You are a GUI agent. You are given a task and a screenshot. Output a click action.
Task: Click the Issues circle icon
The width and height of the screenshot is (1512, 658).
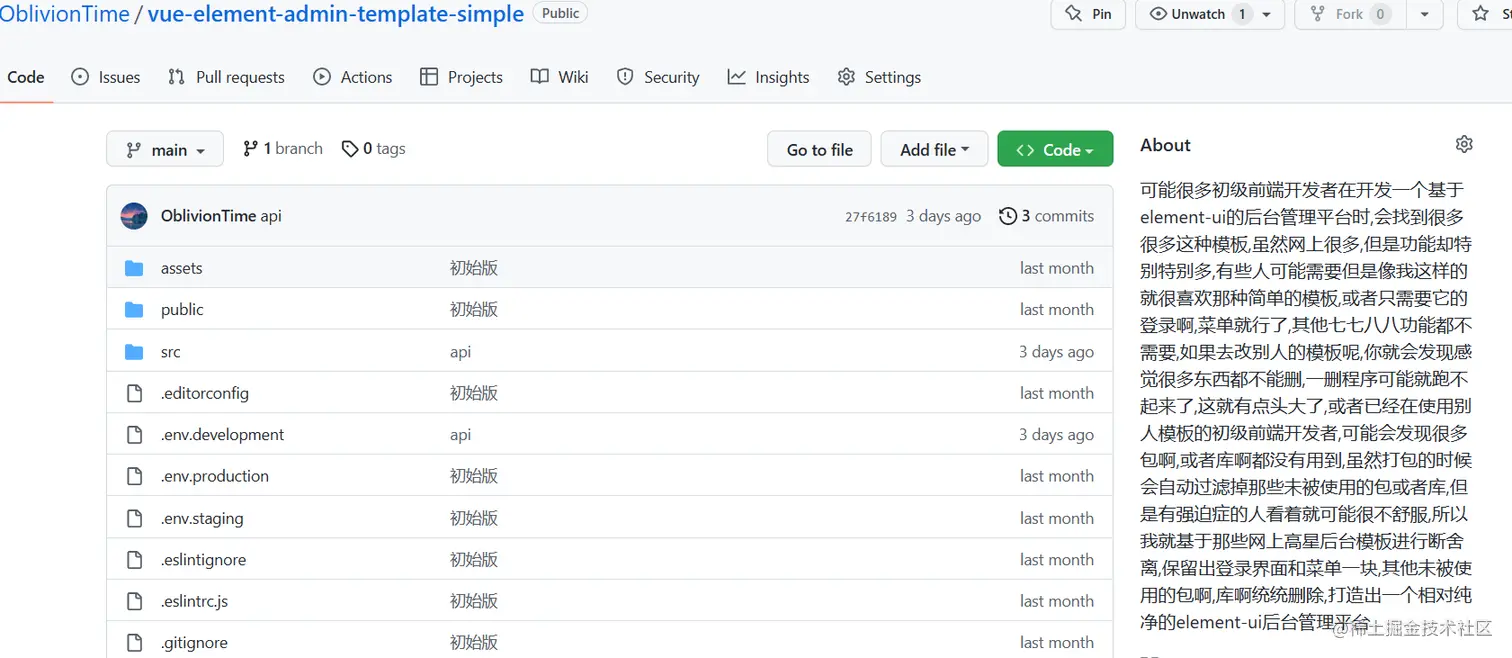(x=80, y=77)
